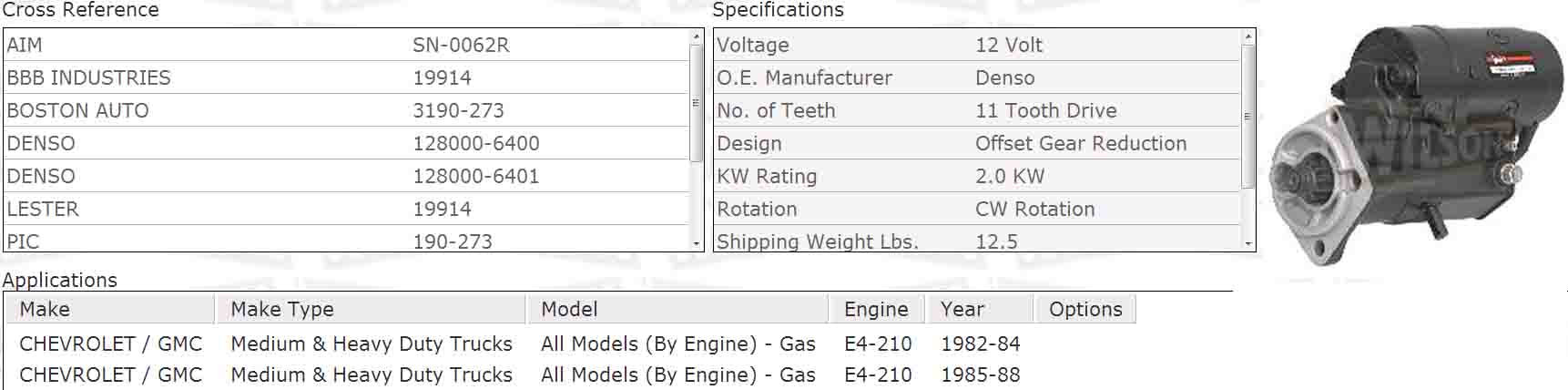Sort applications by Make Type column
The width and height of the screenshot is (1568, 390).
coord(371,309)
